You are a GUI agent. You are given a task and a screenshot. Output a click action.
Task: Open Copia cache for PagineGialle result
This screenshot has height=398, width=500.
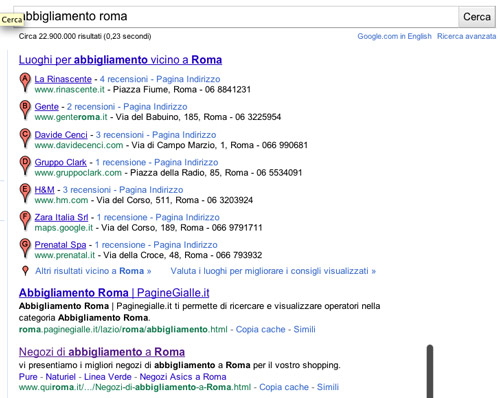coord(260,329)
